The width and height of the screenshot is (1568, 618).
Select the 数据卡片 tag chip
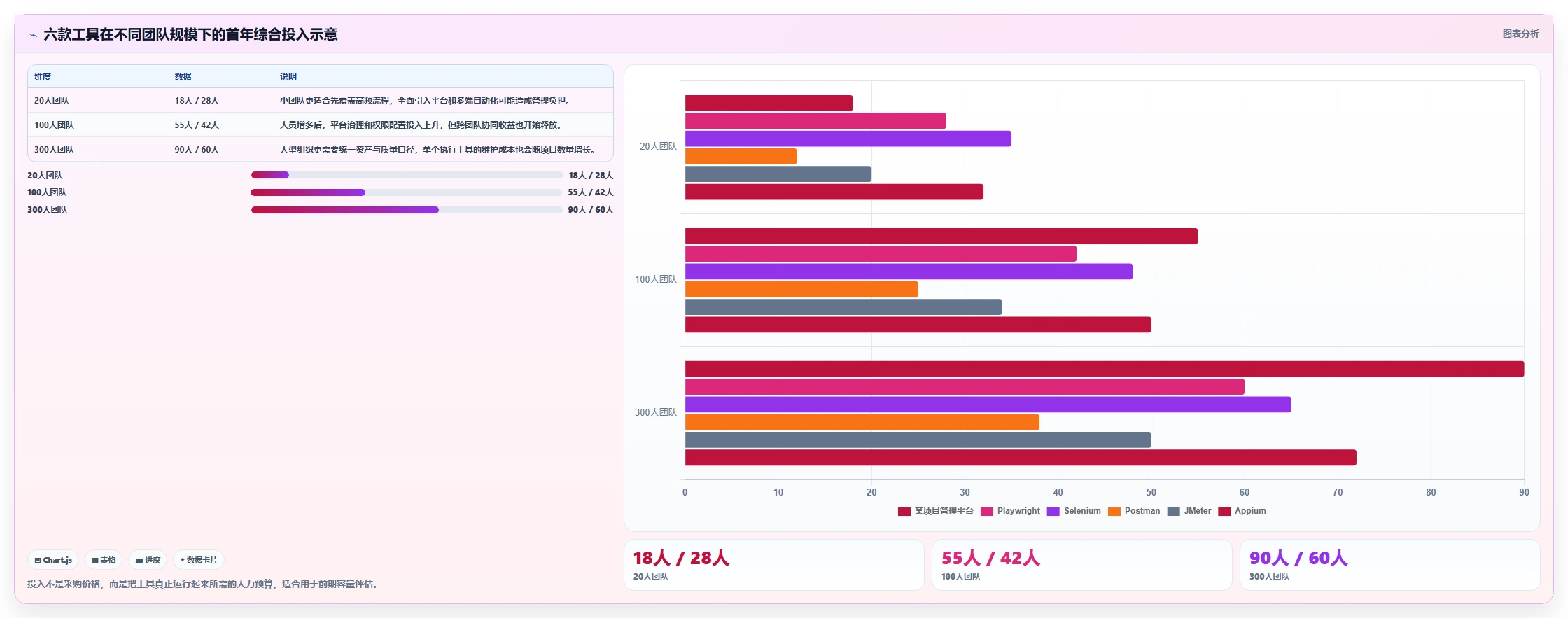199,560
